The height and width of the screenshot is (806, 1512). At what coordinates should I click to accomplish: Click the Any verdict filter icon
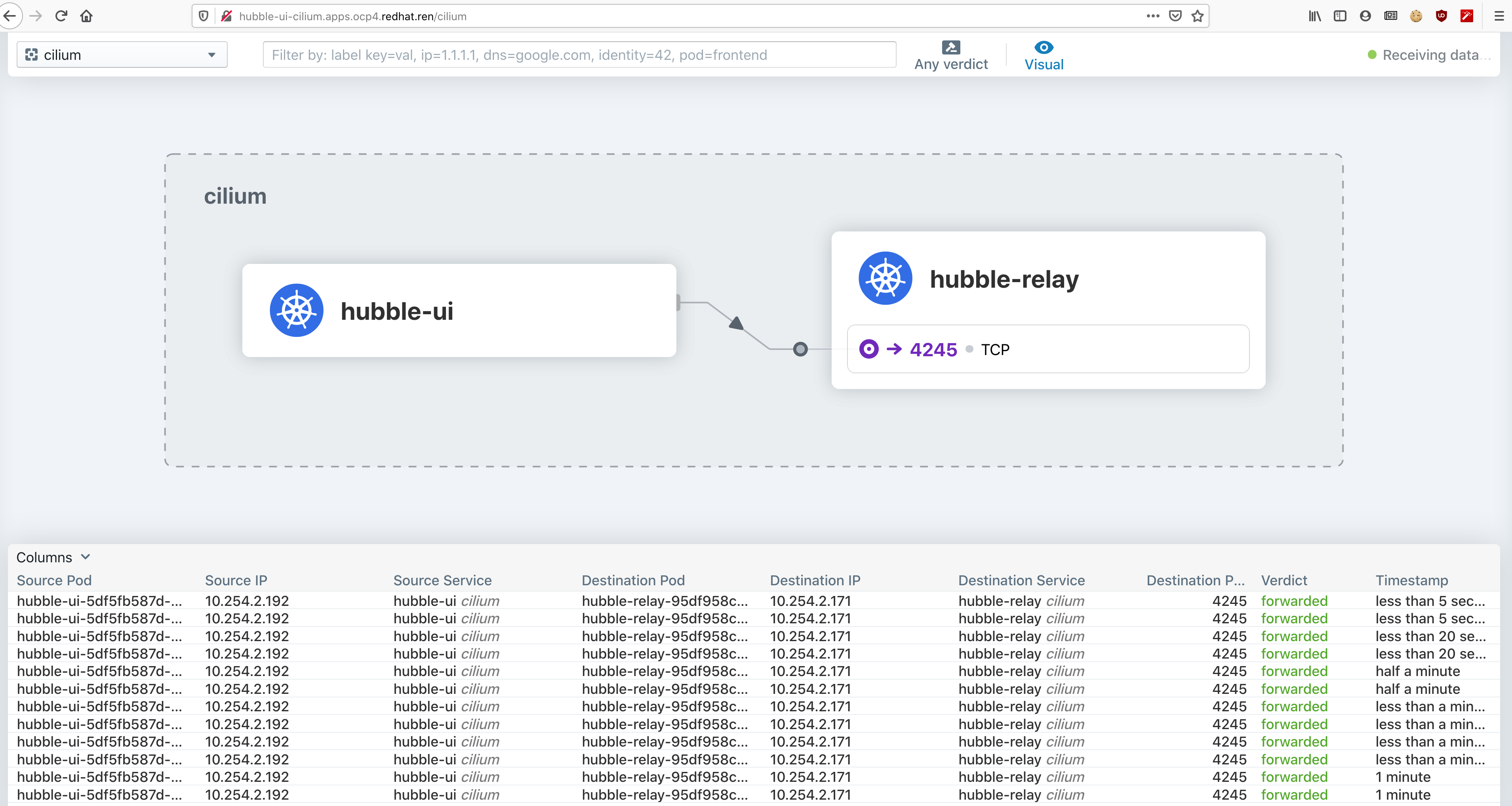click(951, 47)
